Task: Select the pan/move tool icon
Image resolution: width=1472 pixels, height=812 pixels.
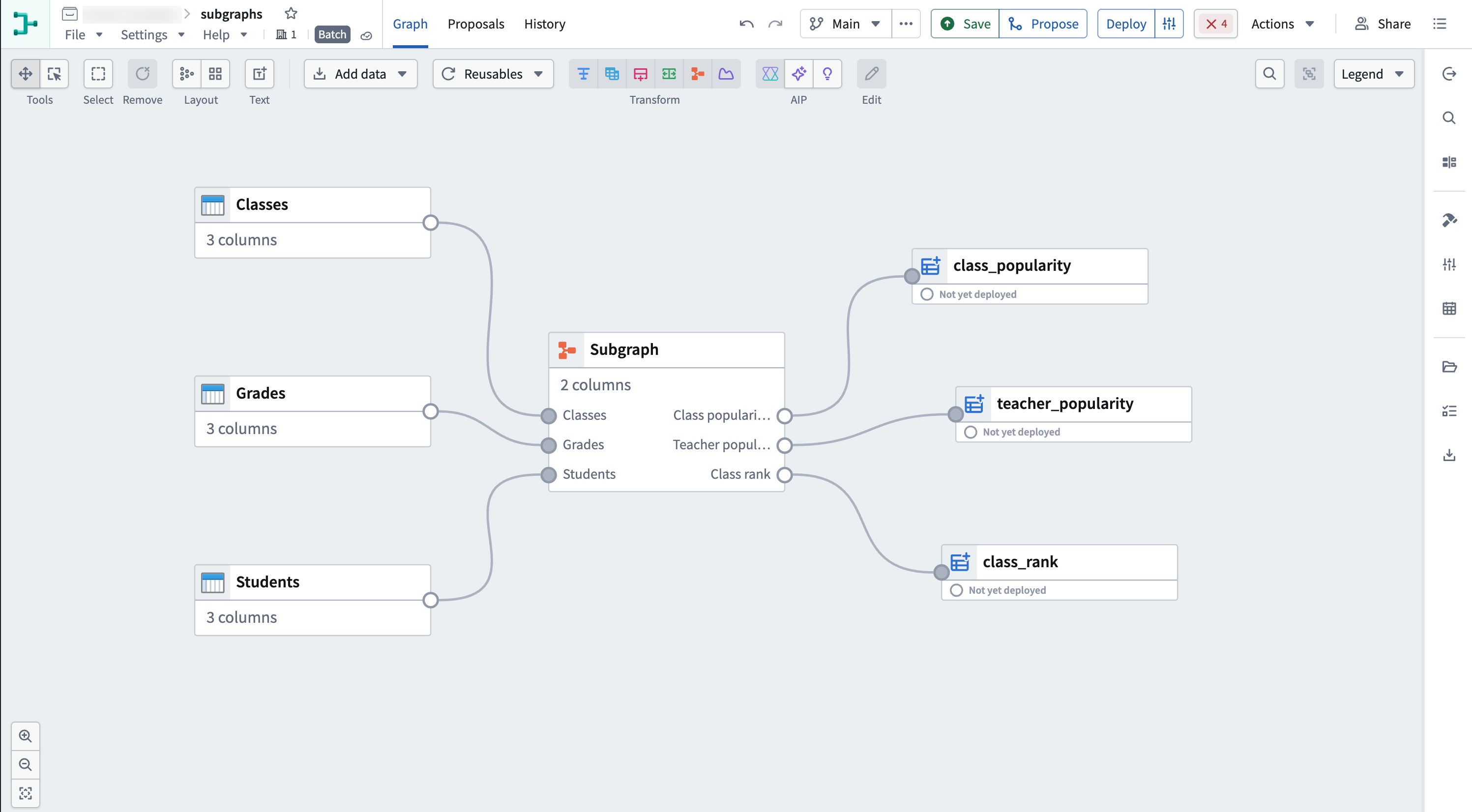Action: click(25, 74)
